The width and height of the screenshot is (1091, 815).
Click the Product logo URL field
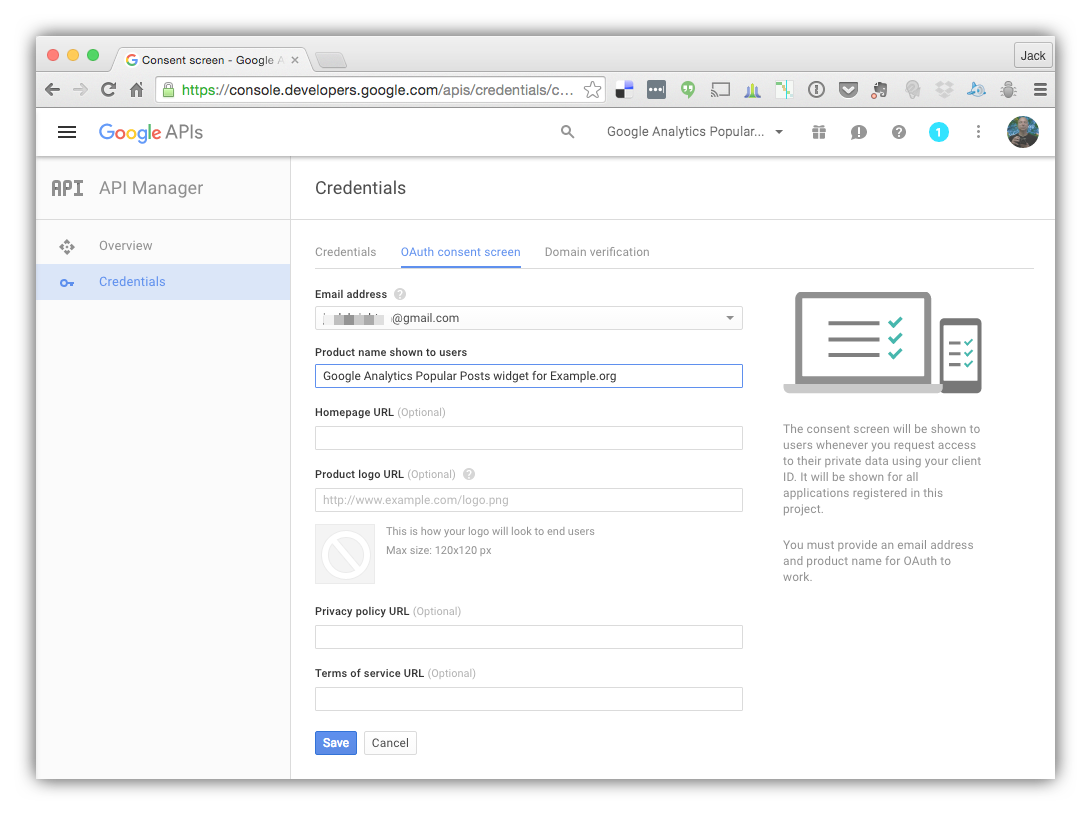(x=529, y=500)
